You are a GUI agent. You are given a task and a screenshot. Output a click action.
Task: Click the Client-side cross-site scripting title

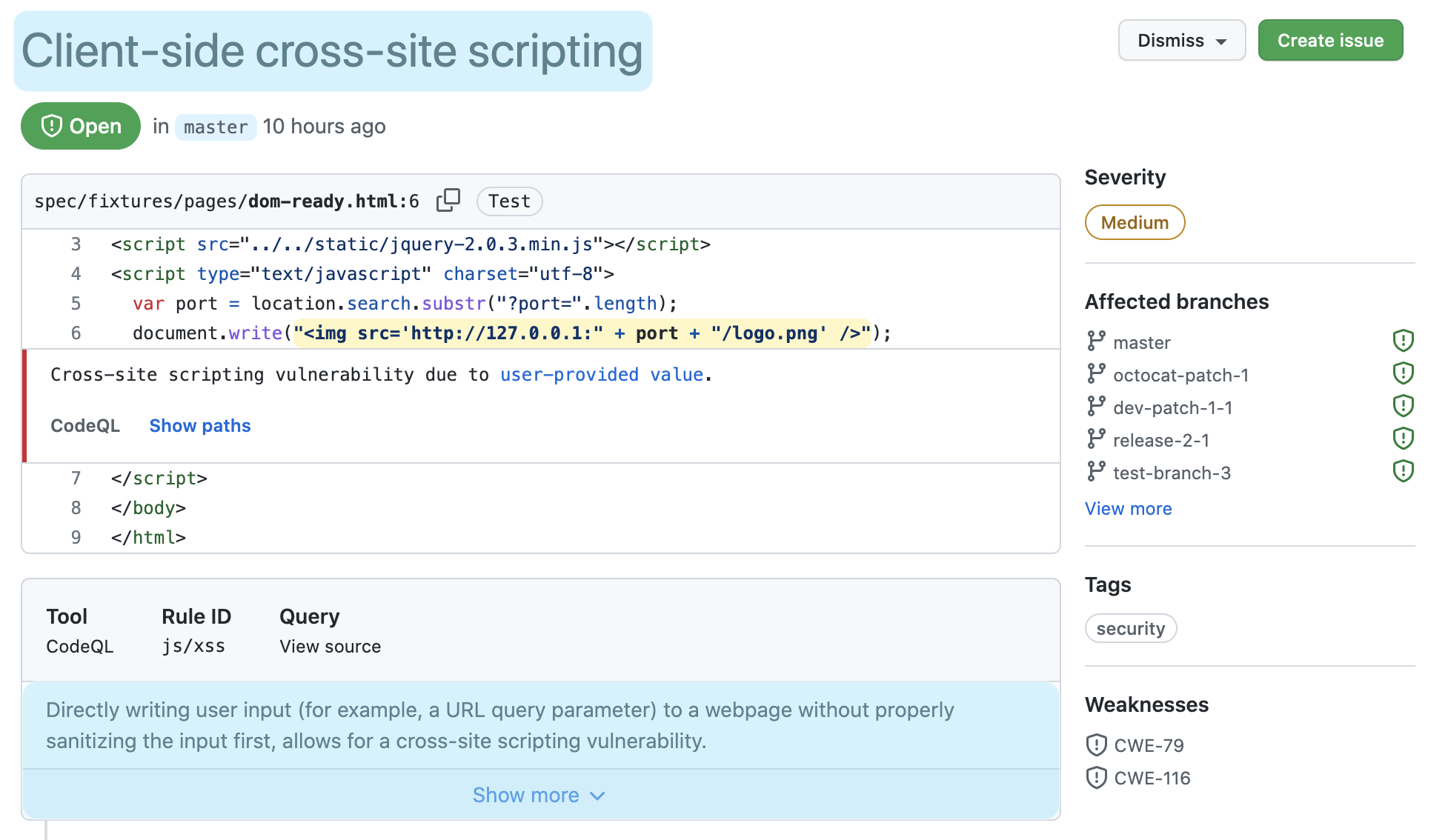(x=333, y=51)
